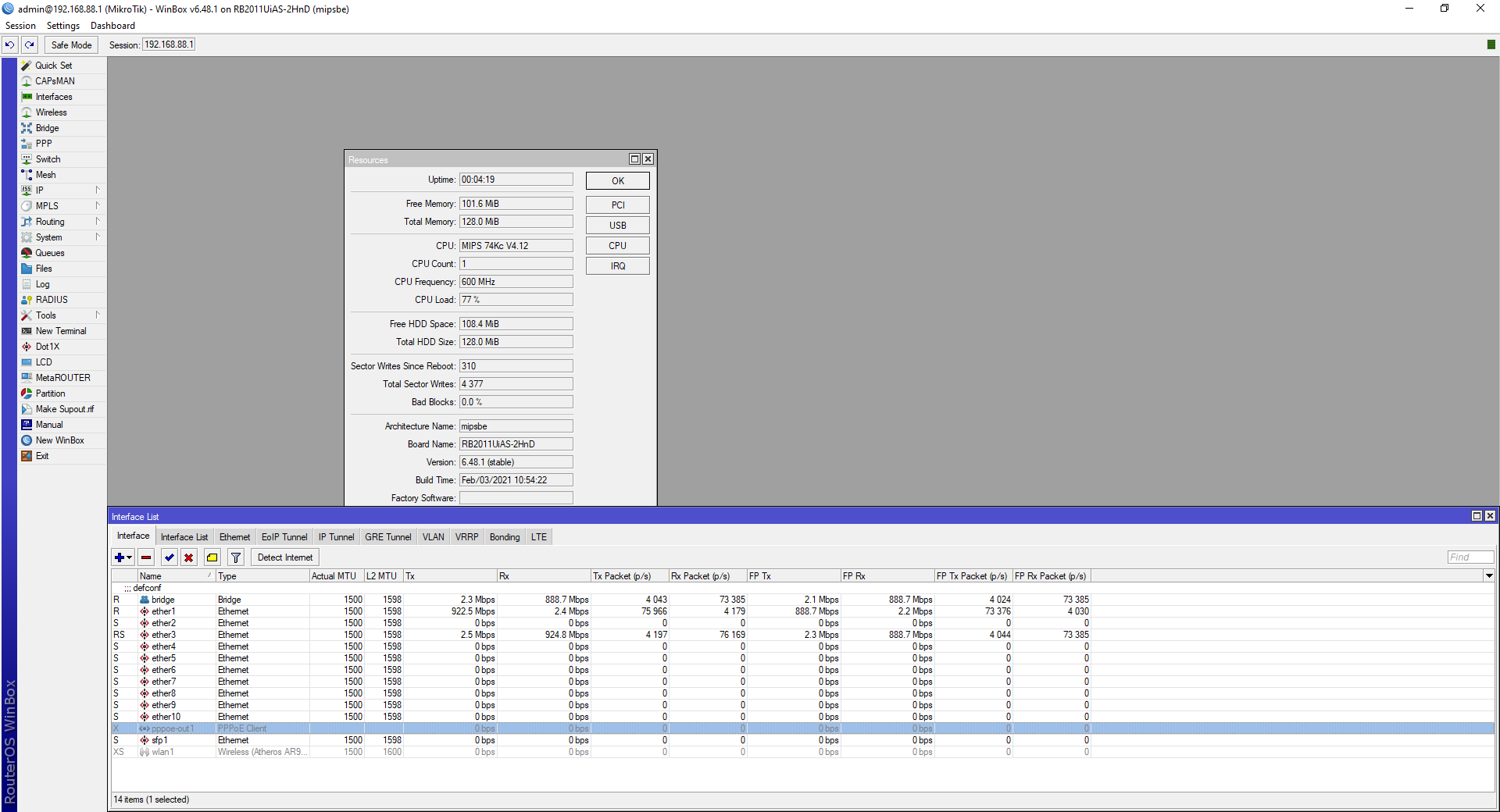Open RADIUS in the sidebar

click(62, 300)
